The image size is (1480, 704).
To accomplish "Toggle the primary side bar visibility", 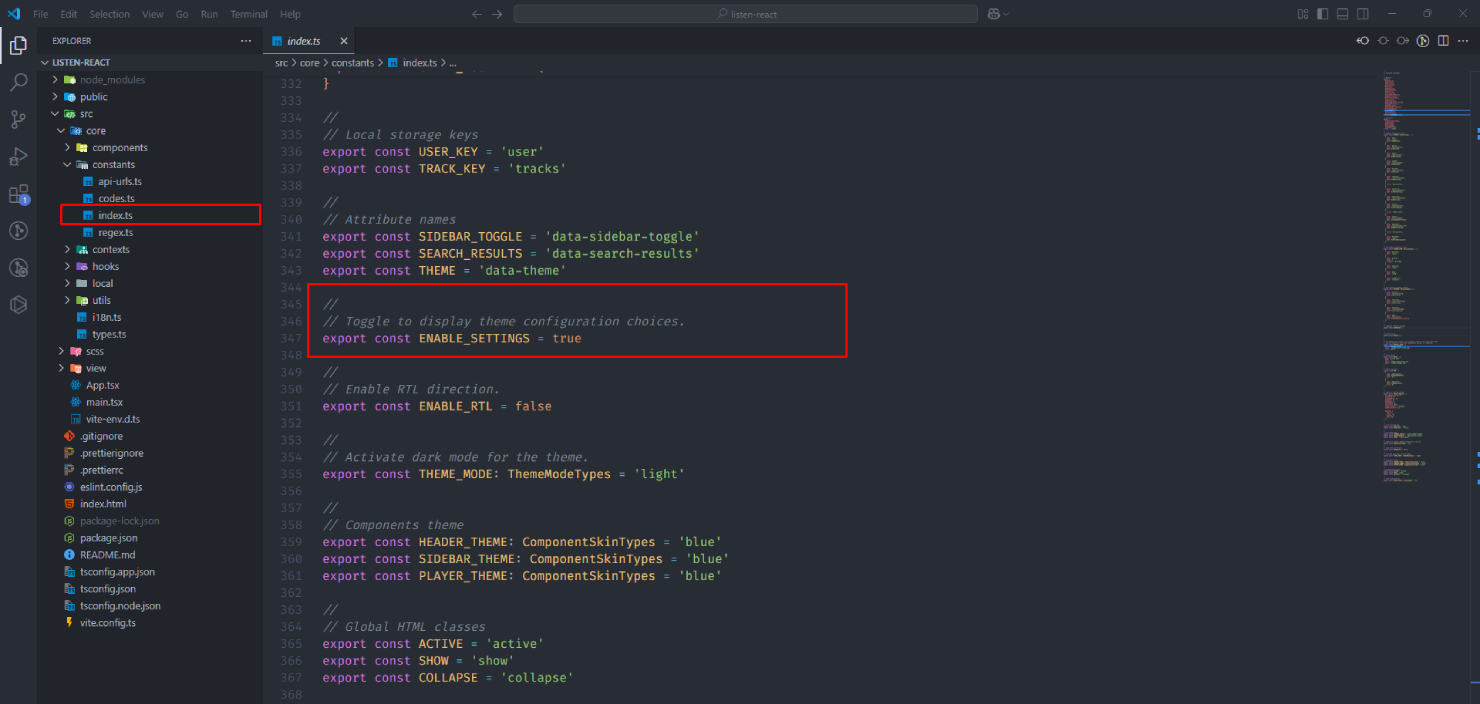I will coord(1322,14).
